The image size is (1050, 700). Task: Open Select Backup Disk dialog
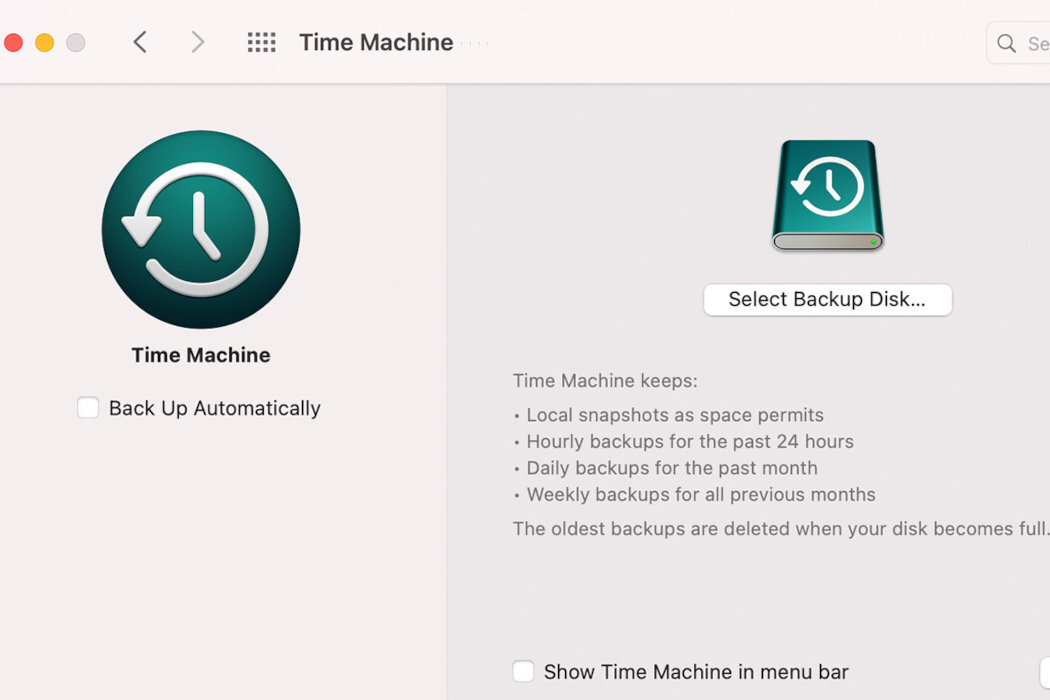click(x=828, y=299)
